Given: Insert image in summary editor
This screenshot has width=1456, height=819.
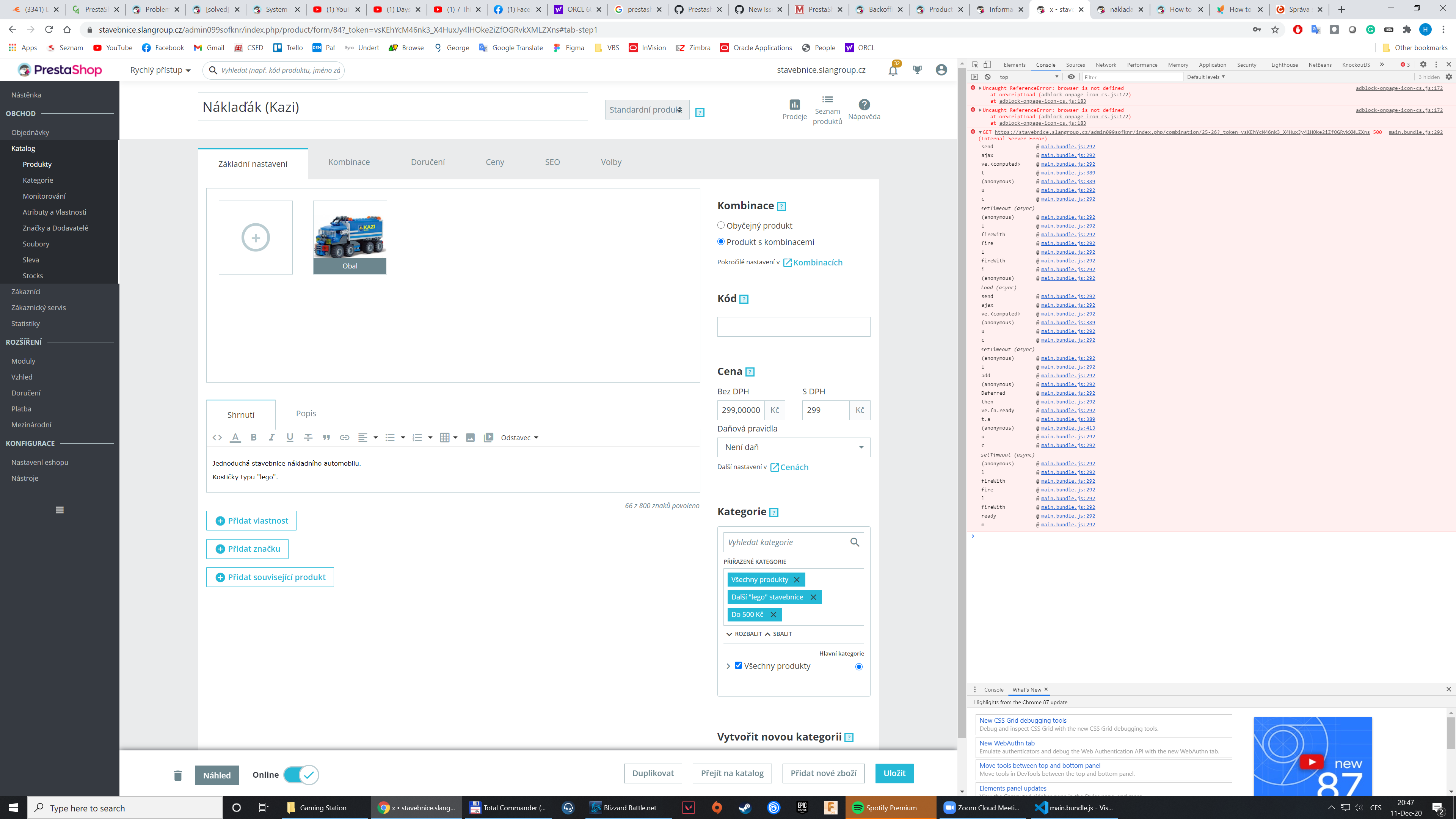Looking at the screenshot, I should (x=470, y=438).
